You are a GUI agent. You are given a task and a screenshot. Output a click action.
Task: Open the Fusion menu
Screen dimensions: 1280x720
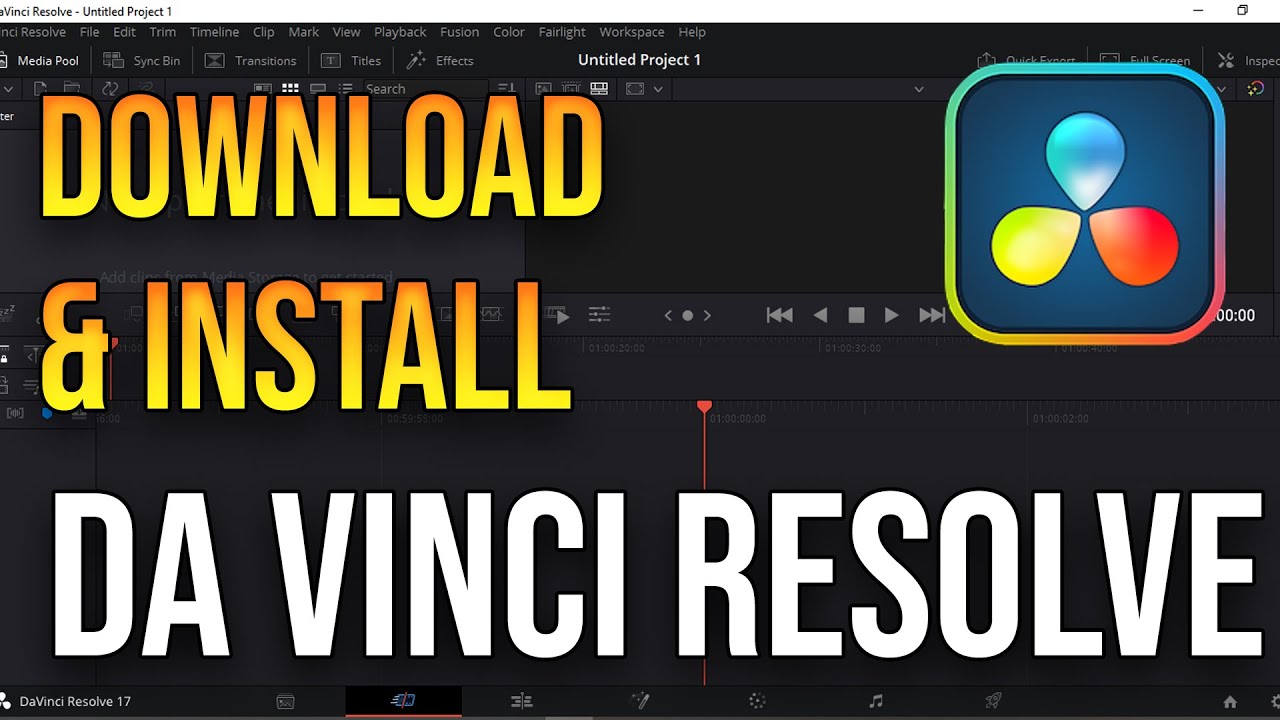[x=460, y=32]
